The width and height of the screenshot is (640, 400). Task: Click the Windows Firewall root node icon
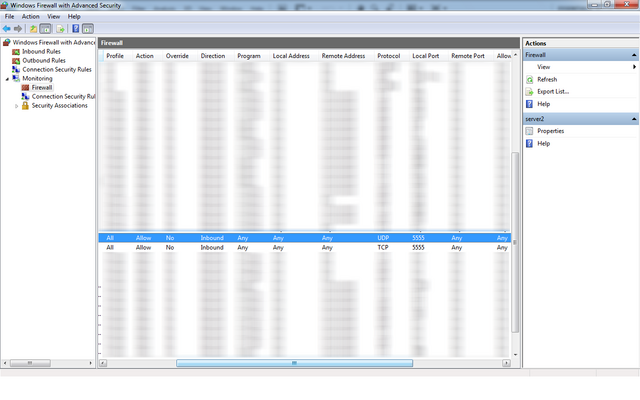point(6,42)
